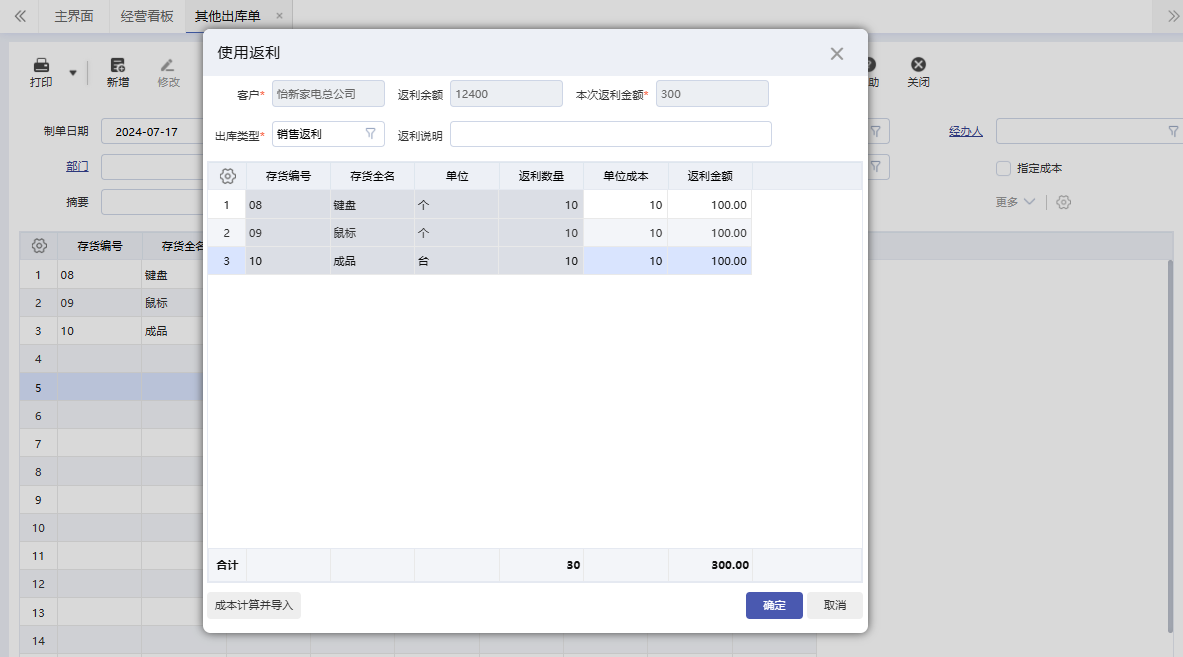Enable the 指定成本 checkbox
Image resolution: width=1183 pixels, height=657 pixels.
click(x=1004, y=168)
